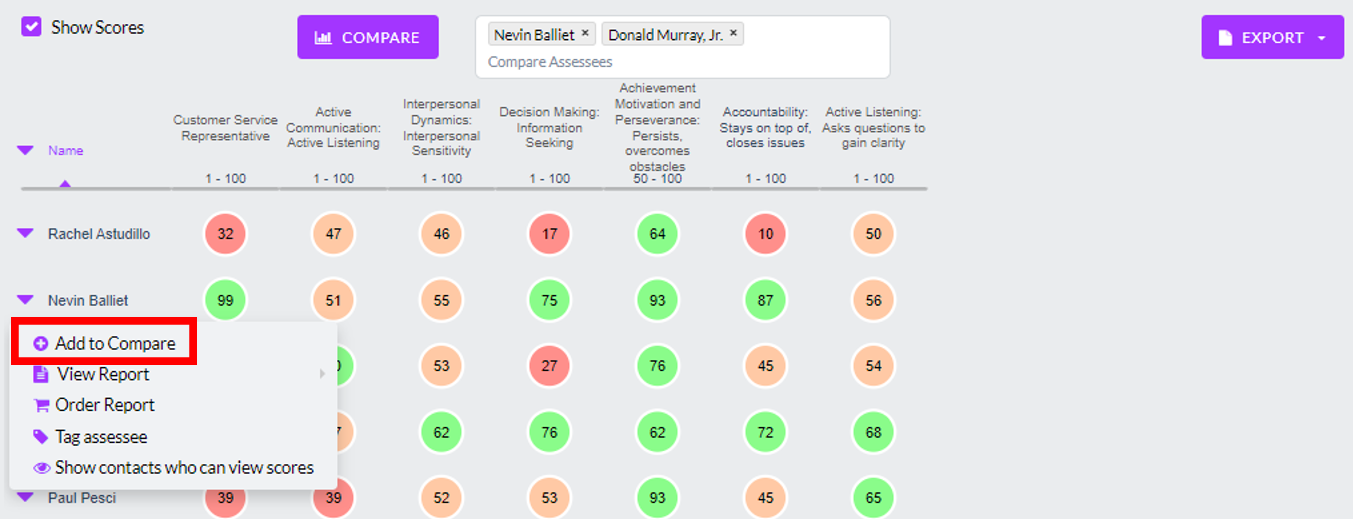The width and height of the screenshot is (1353, 519).
Task: Remove Donald Murray, Jr. from compare list
Action: [x=733, y=34]
